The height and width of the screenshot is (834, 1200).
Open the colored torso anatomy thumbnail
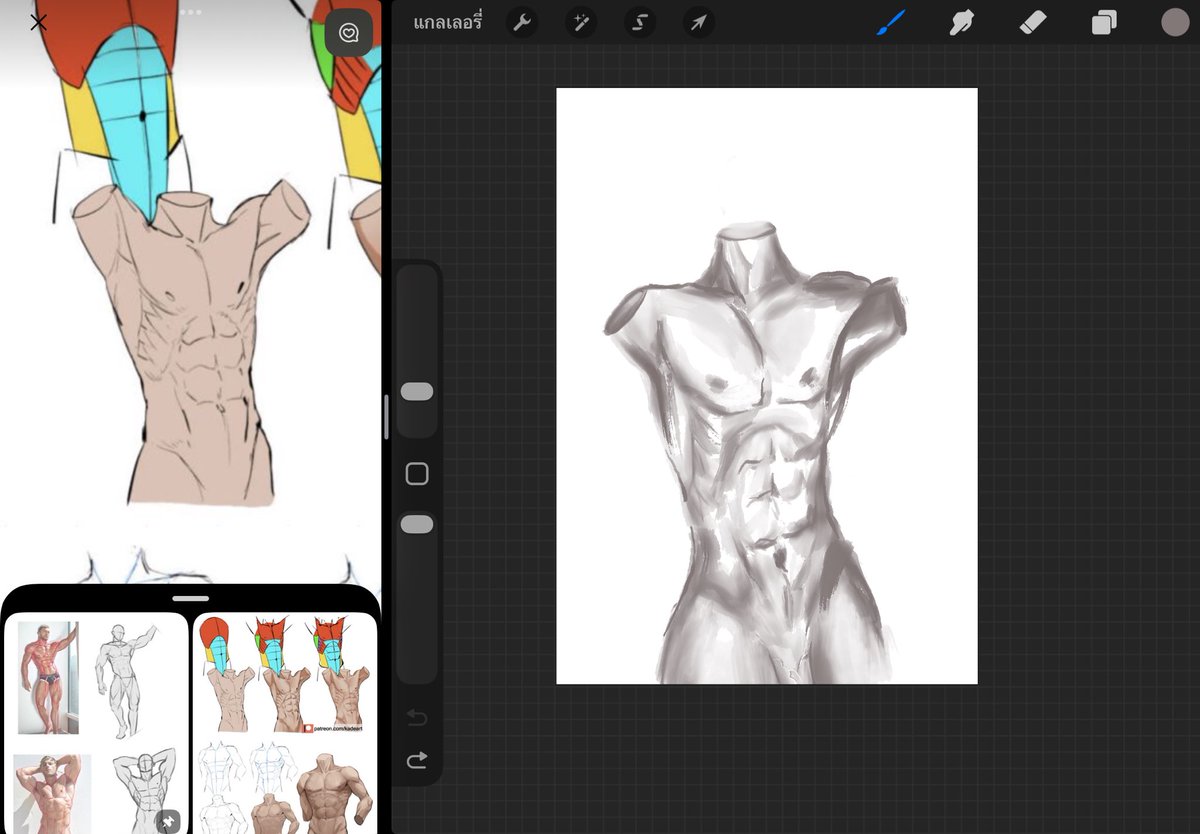284,676
